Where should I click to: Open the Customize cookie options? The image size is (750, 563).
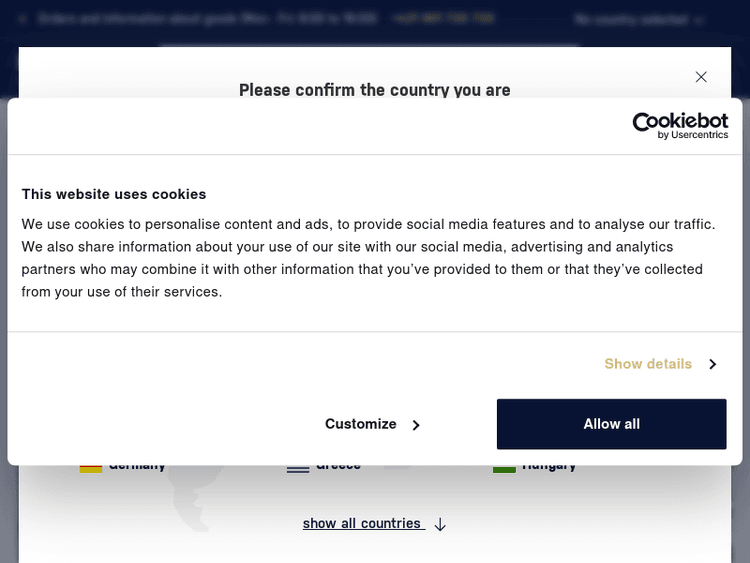pyautogui.click(x=361, y=424)
